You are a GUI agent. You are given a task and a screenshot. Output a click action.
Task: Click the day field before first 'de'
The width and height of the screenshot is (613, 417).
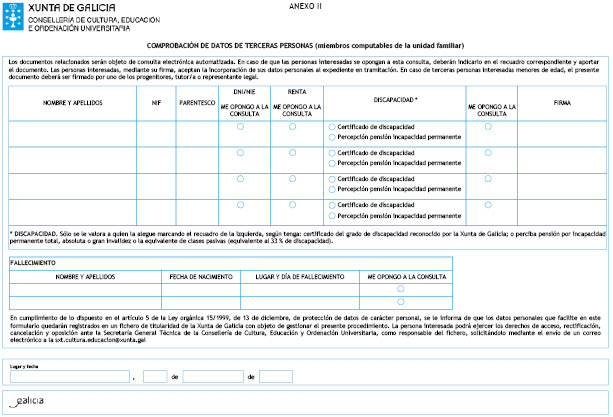pyautogui.click(x=154, y=377)
